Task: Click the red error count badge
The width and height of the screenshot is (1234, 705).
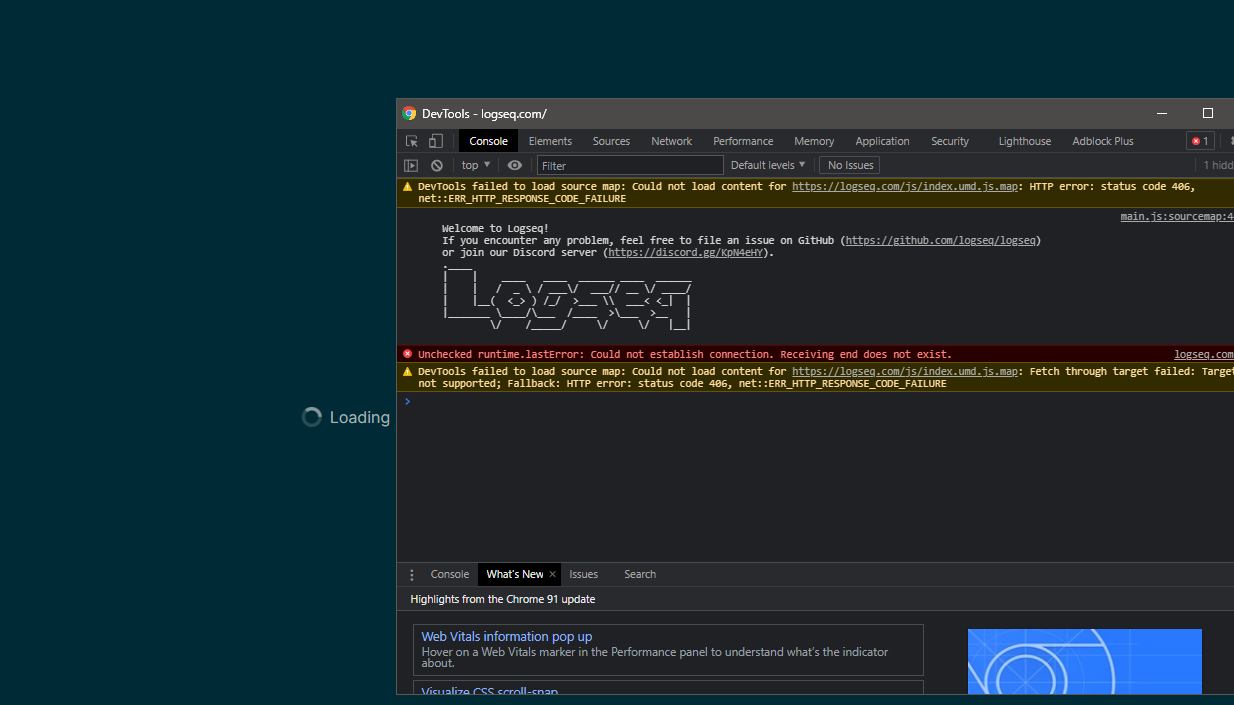Action: pos(1200,141)
